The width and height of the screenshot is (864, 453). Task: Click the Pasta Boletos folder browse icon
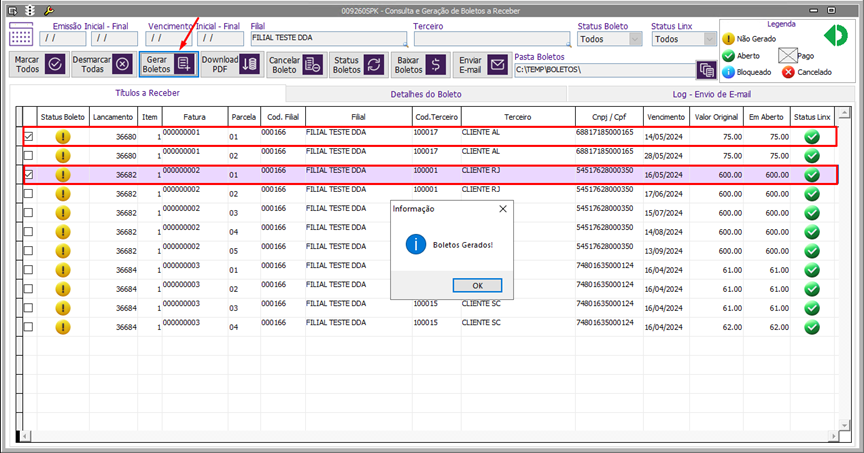point(706,70)
